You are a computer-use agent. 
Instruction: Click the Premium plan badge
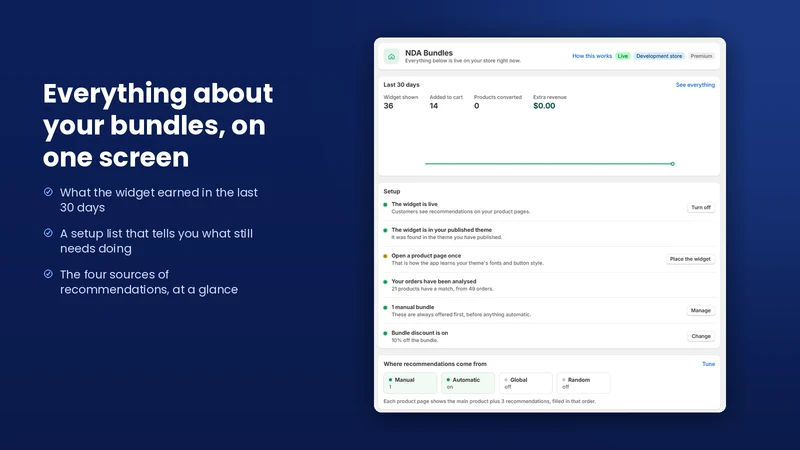tap(701, 56)
